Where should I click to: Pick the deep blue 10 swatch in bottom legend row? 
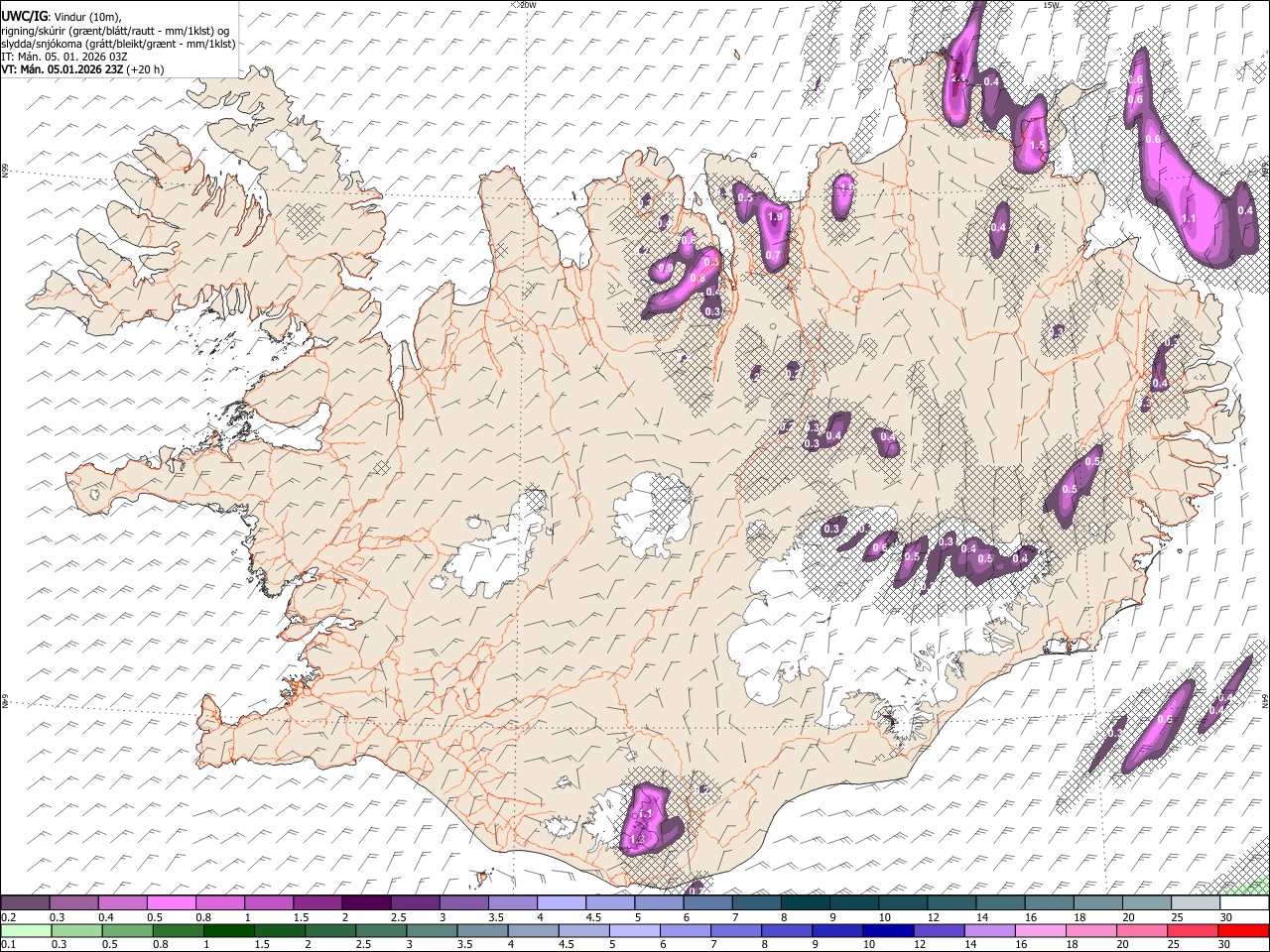[x=888, y=930]
